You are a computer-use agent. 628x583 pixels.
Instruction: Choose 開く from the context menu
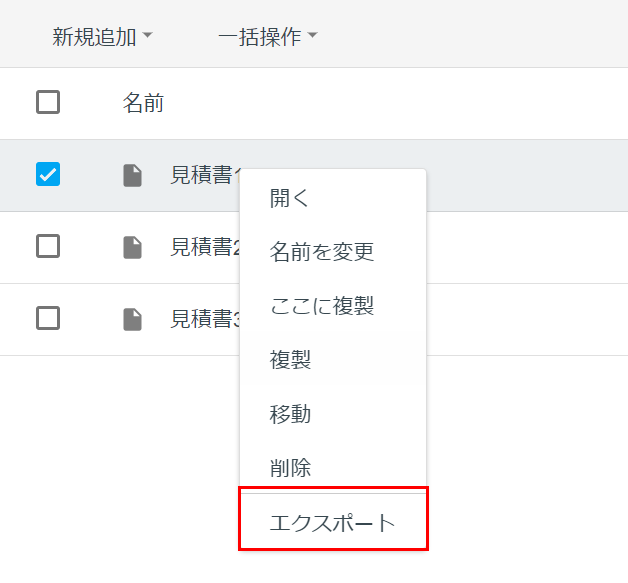pyautogui.click(x=290, y=198)
